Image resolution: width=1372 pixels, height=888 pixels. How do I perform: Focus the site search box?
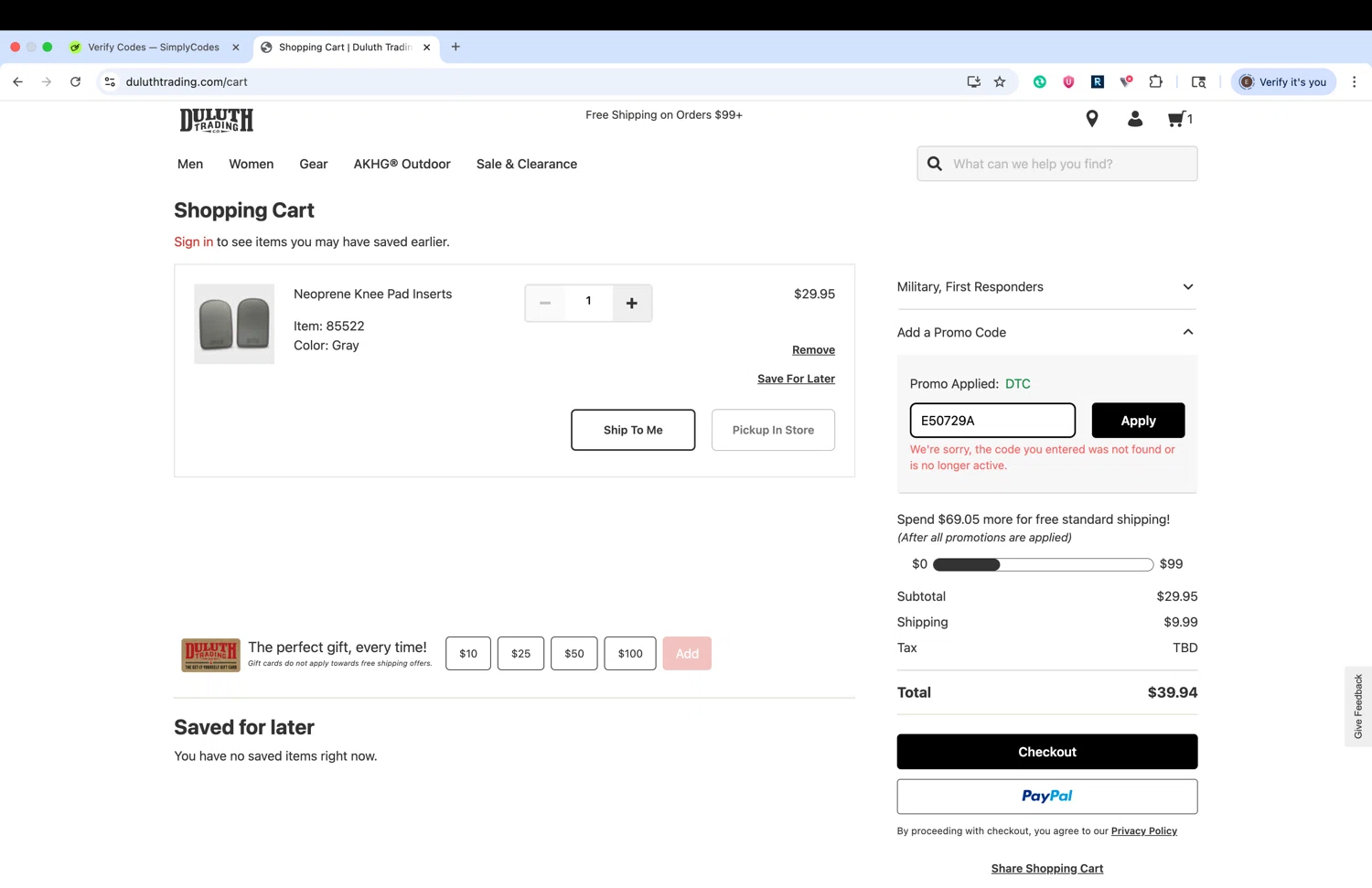click(x=1057, y=164)
